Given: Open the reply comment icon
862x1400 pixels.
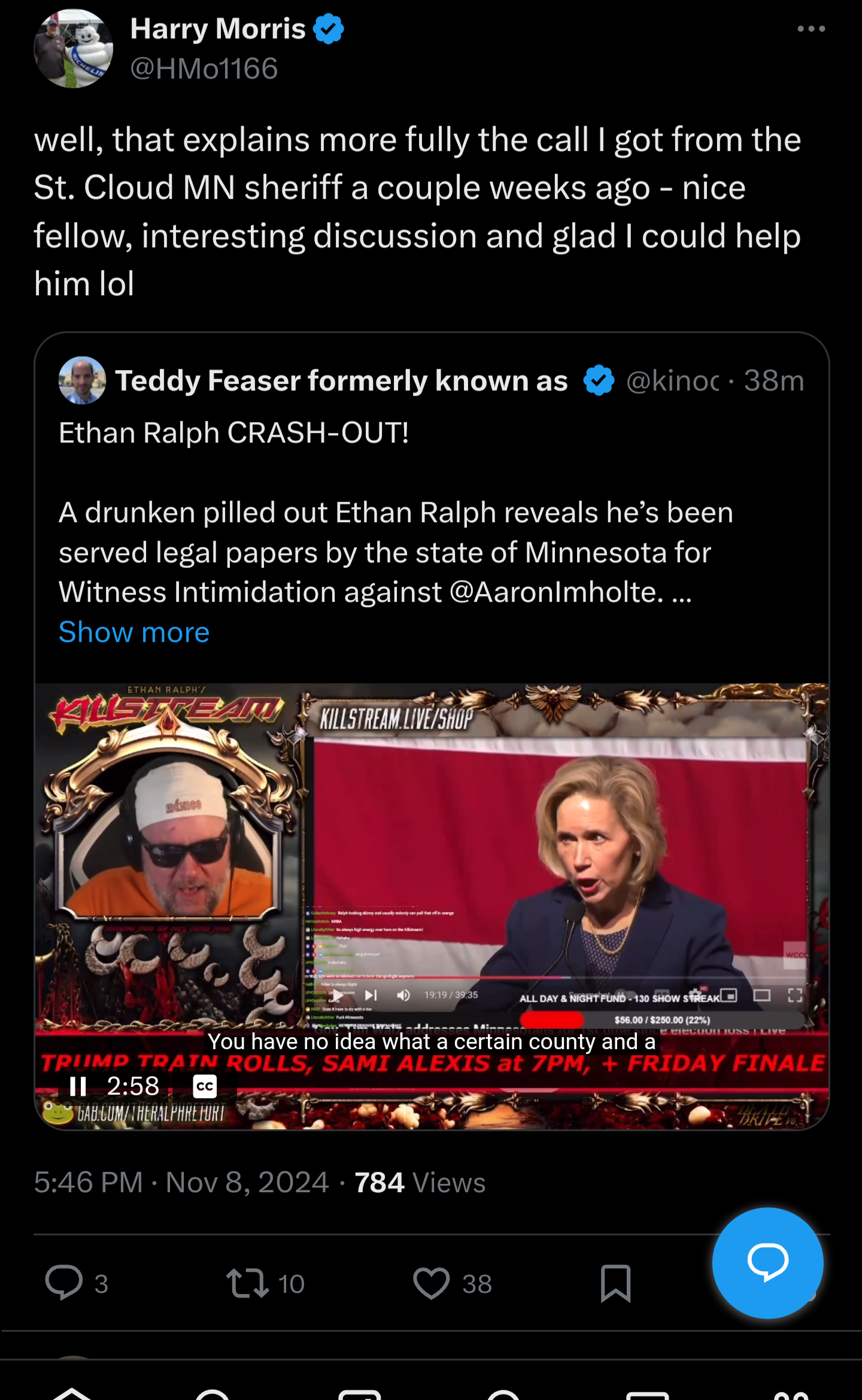Looking at the screenshot, I should 64,1283.
